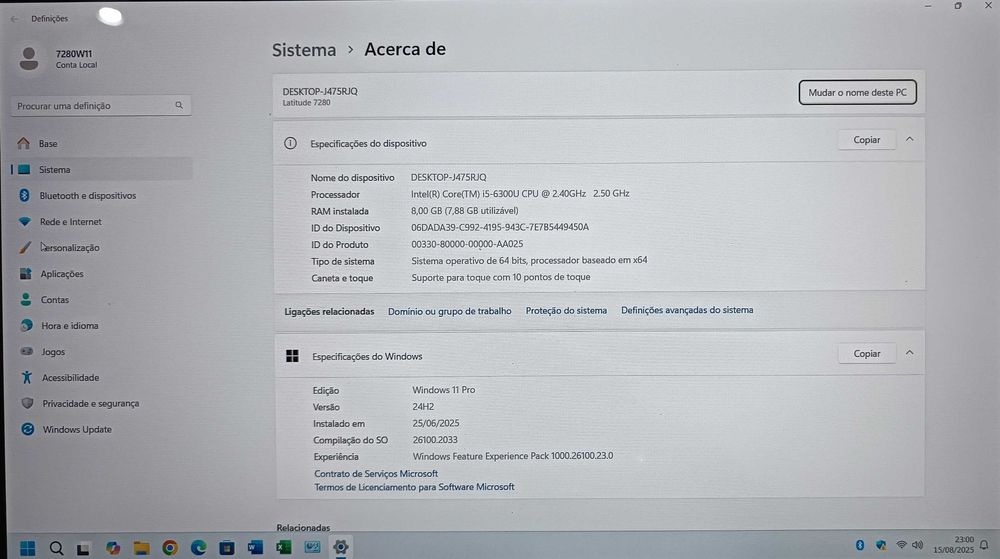The width and height of the screenshot is (1000, 559).
Task: Open 'Domínio ou grupo de trabalho' link
Action: click(450, 311)
